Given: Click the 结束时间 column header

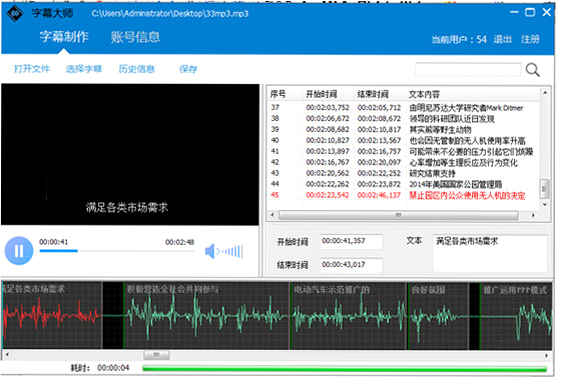Looking at the screenshot, I should 373,94.
